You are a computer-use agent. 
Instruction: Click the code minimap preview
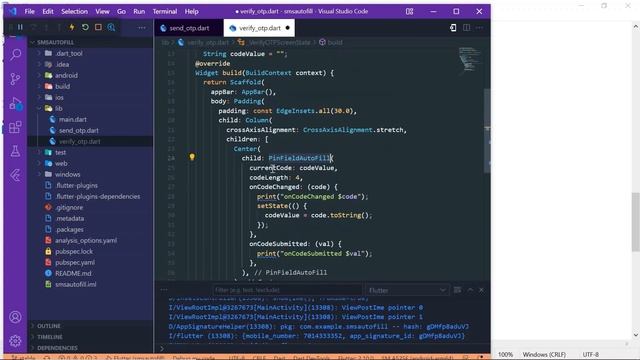[469, 59]
